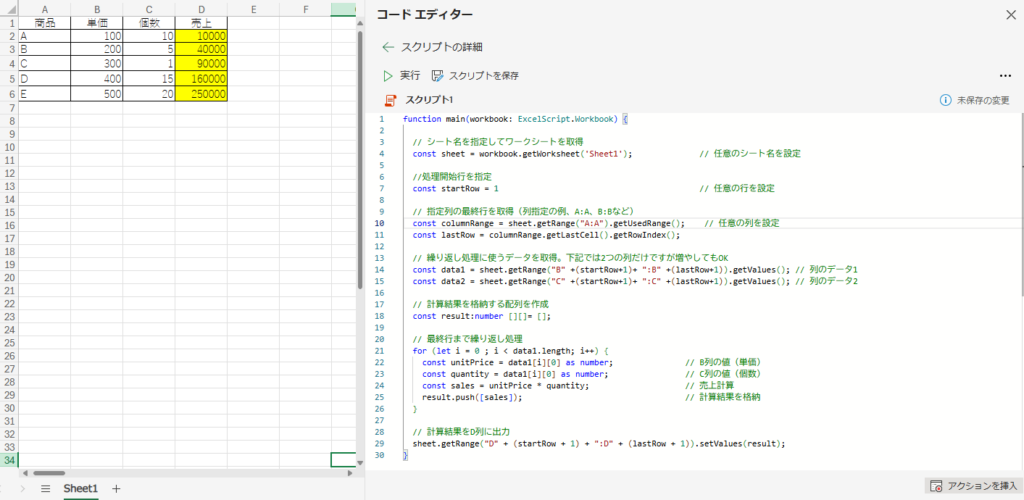1024x500 pixels.
Task: Click code line 22 unitPrice declaration
Action: (517, 362)
